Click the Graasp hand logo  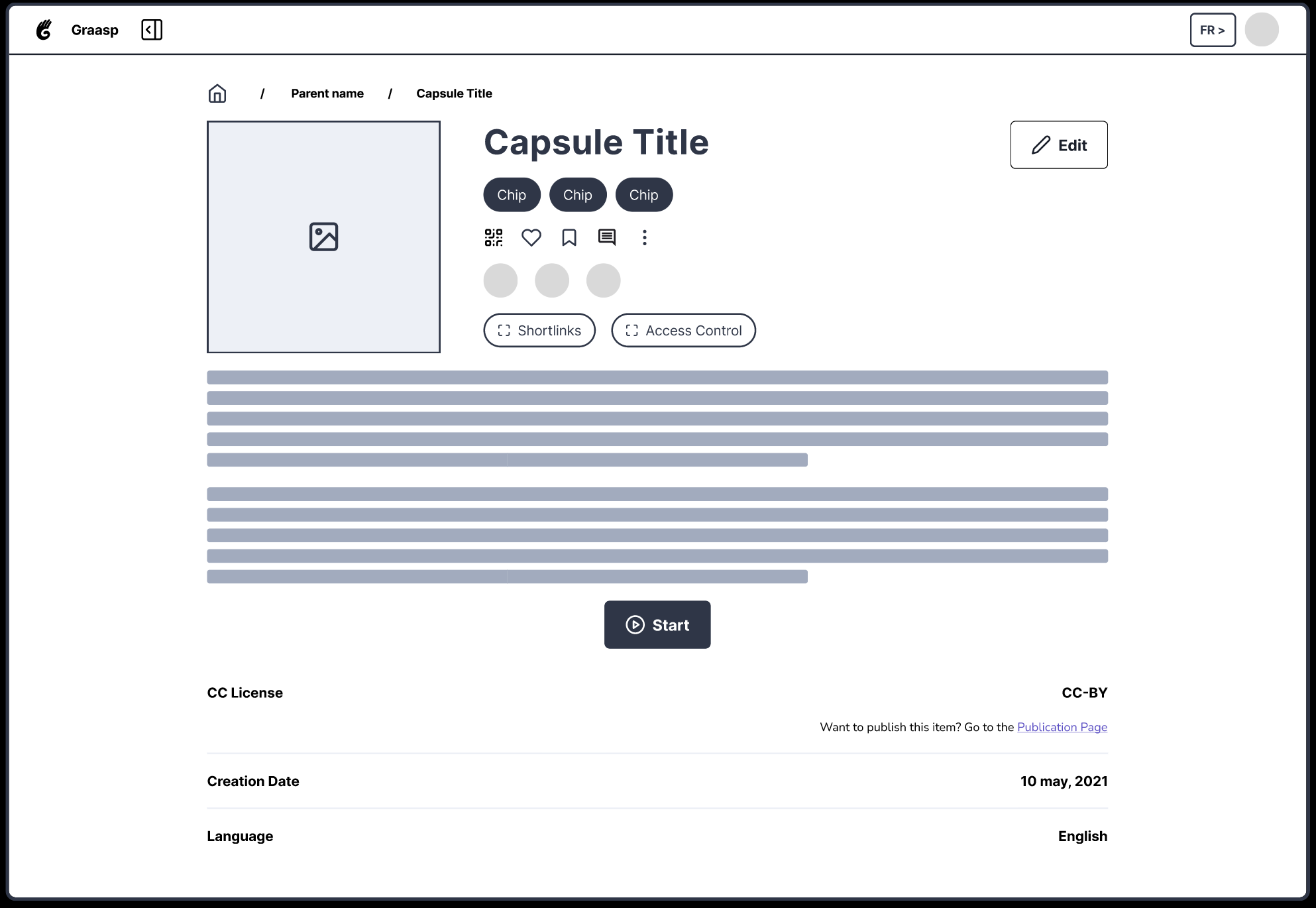[x=44, y=29]
